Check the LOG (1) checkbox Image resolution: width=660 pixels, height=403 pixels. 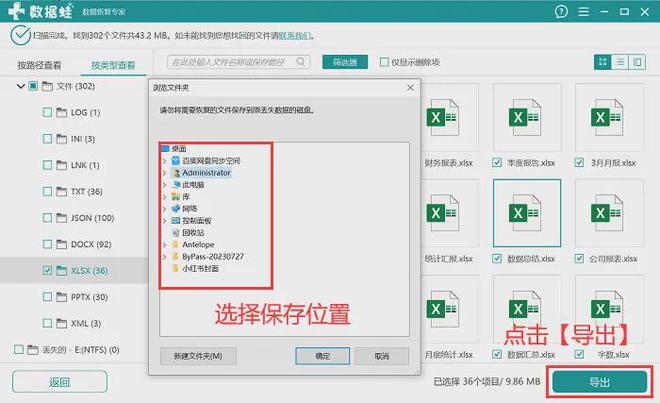point(48,112)
